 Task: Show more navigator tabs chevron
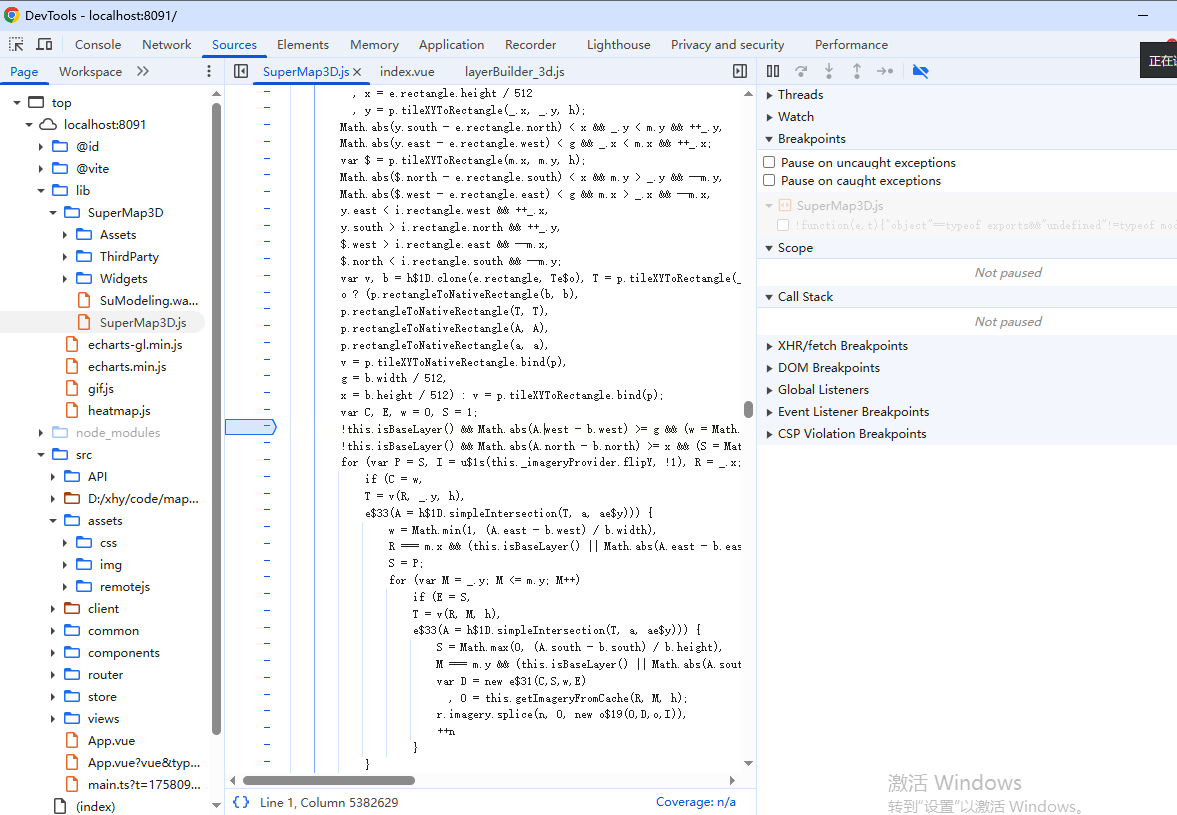point(143,71)
